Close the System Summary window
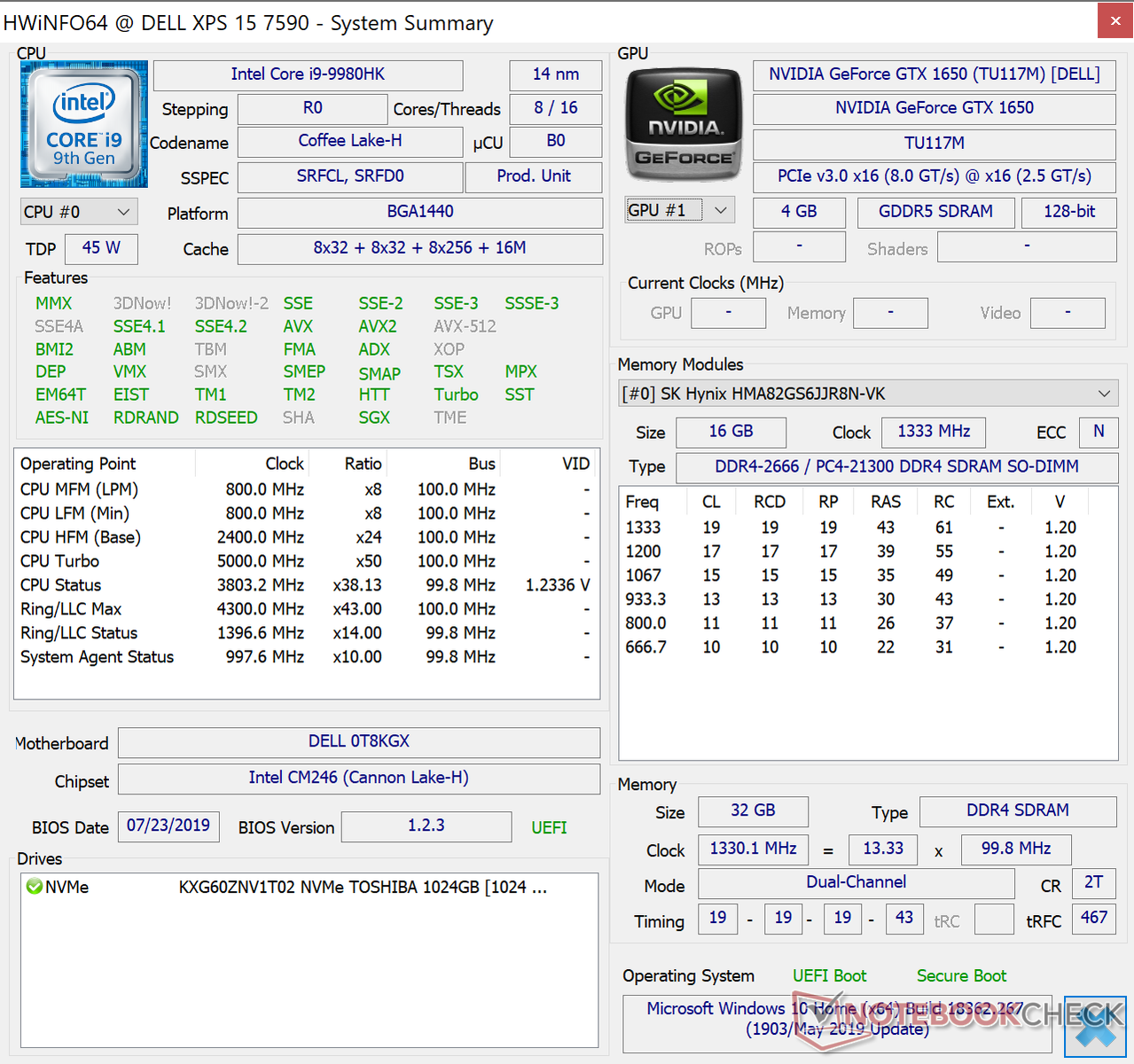The width and height of the screenshot is (1134, 1064). coord(1115,21)
